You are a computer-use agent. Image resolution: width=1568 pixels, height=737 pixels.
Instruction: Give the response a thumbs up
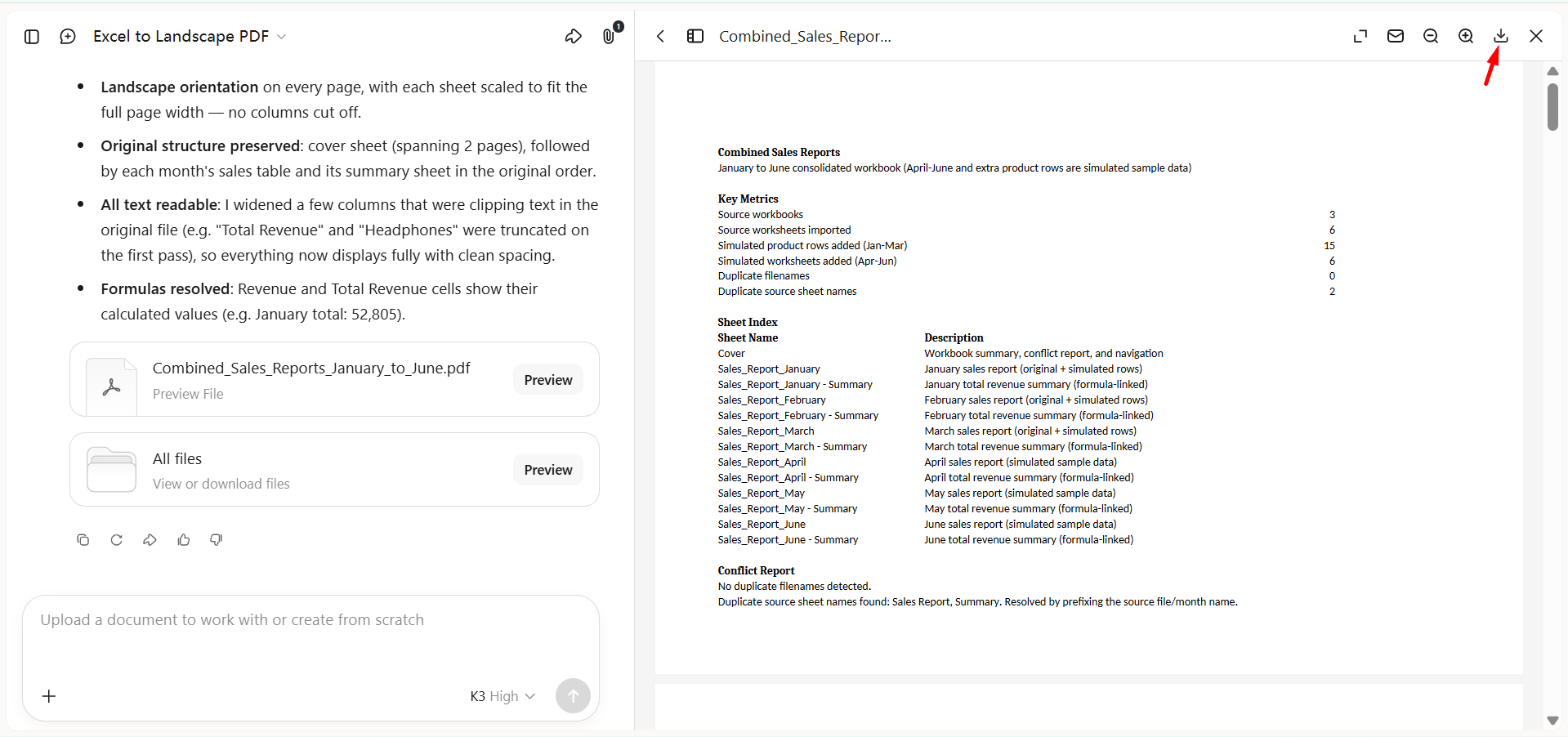point(184,540)
